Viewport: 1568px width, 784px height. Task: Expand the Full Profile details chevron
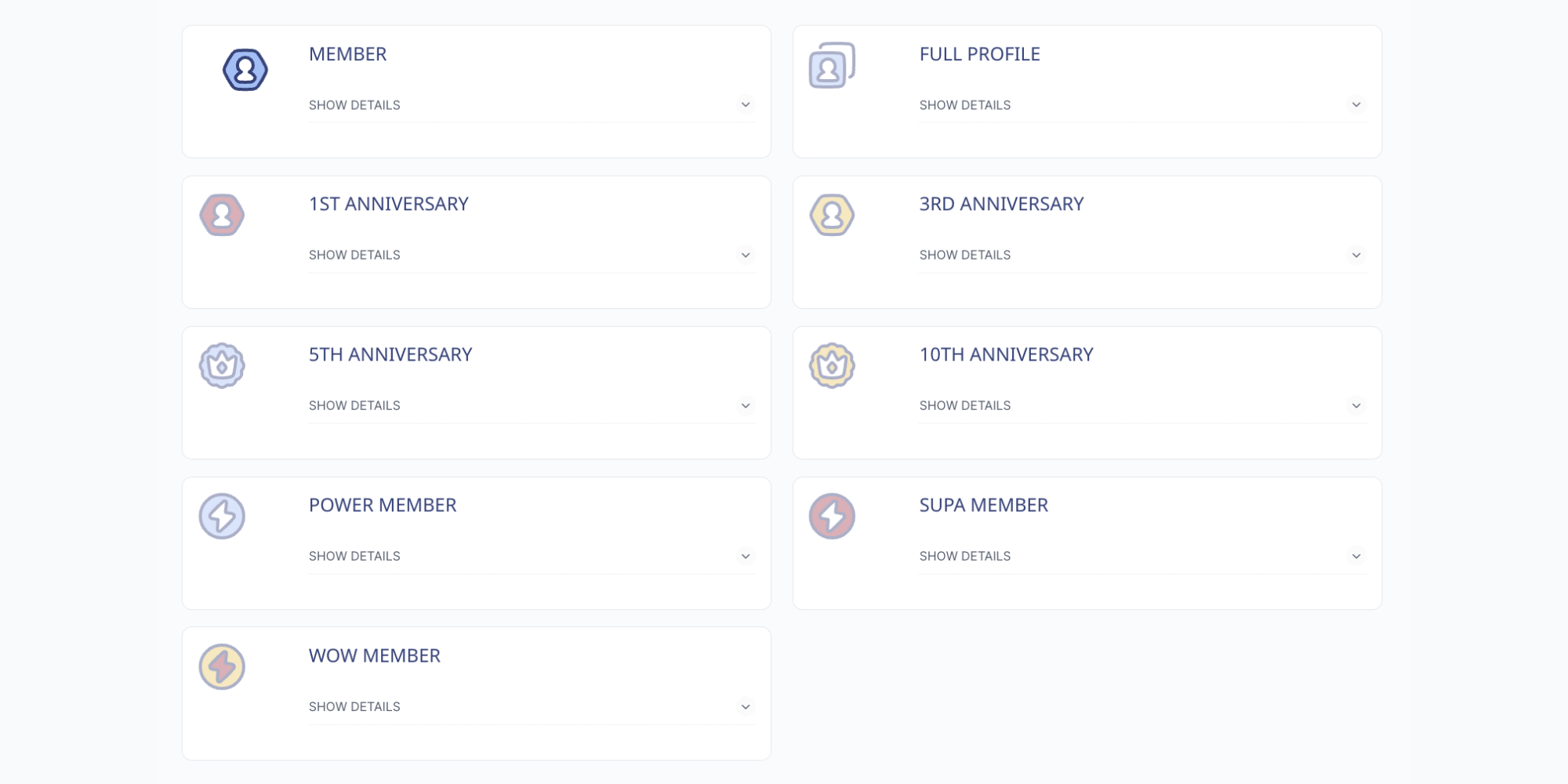pos(1356,104)
